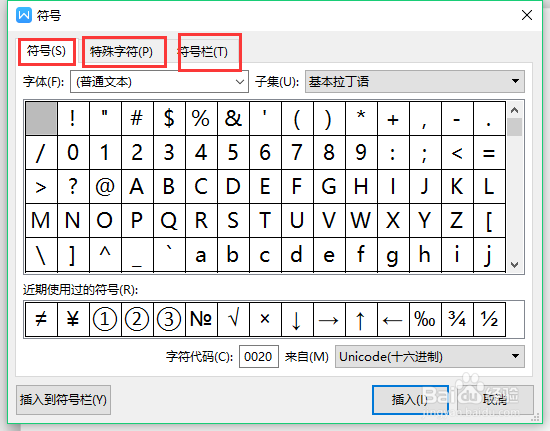Select the backslash symbol
This screenshot has width=550, height=431.
41,255
